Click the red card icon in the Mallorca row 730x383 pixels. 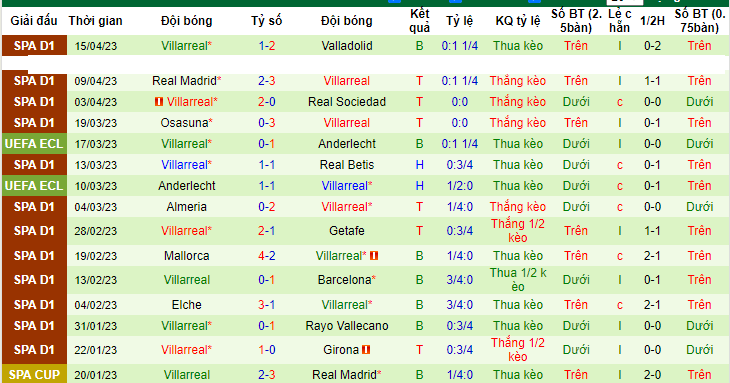point(374,255)
